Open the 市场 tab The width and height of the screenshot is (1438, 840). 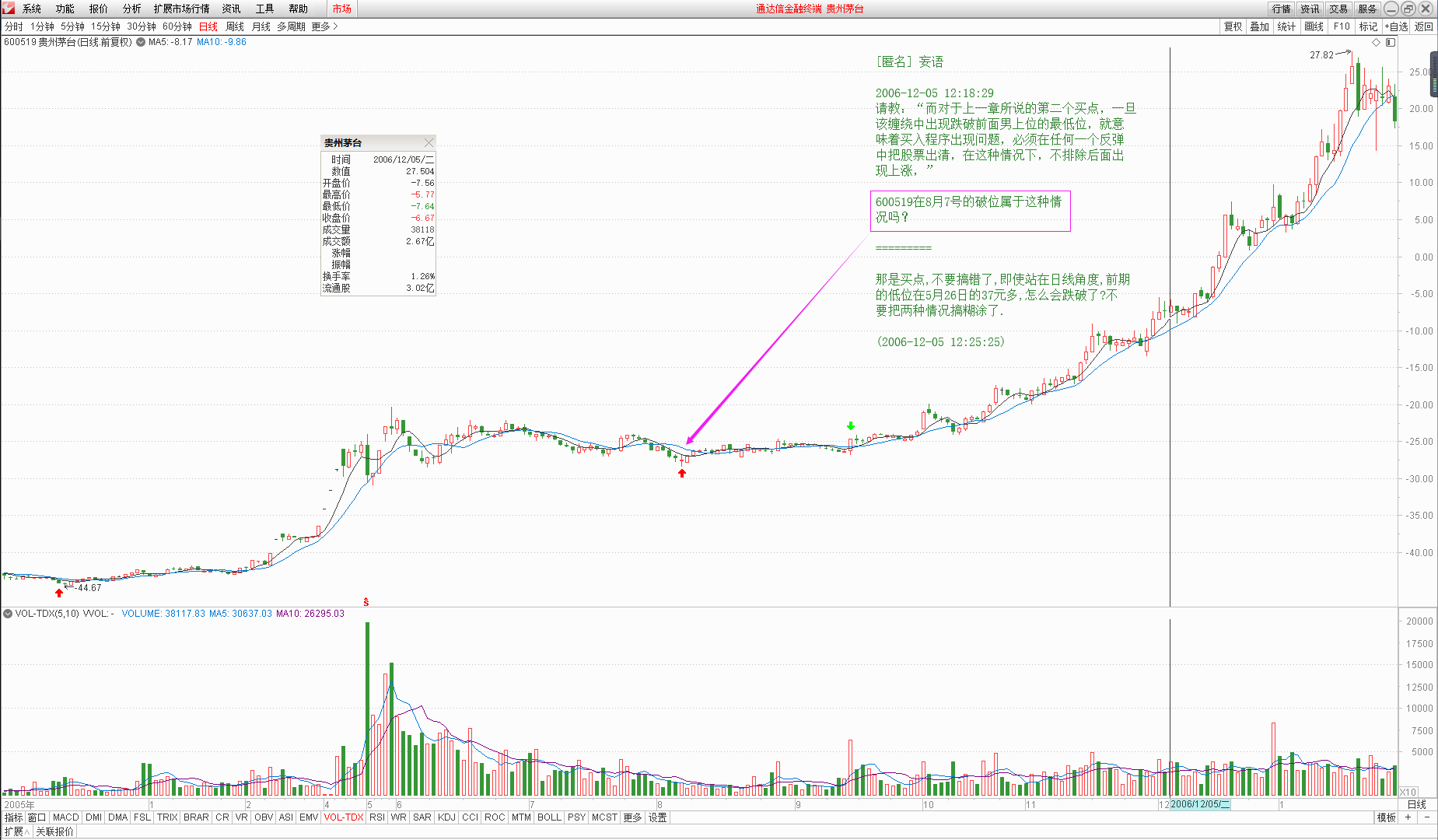click(341, 9)
